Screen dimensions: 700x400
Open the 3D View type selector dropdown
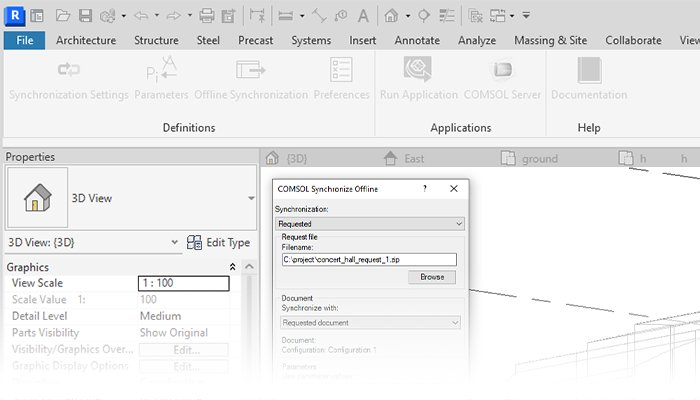[251, 198]
